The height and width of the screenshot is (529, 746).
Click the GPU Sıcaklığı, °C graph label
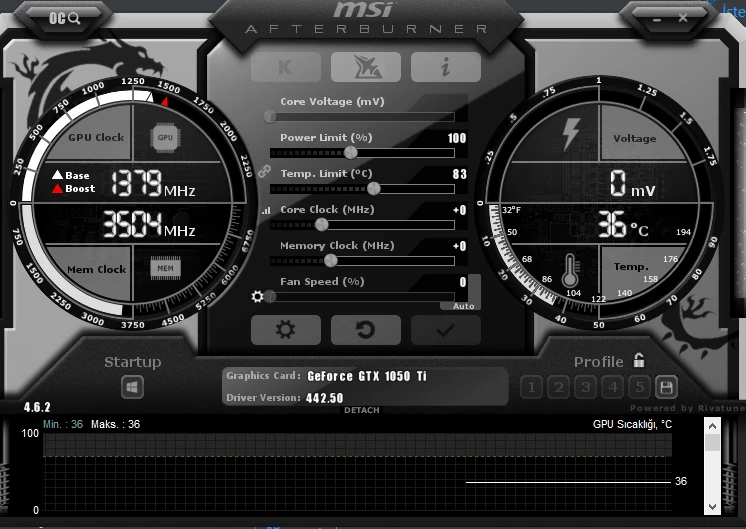click(x=632, y=424)
